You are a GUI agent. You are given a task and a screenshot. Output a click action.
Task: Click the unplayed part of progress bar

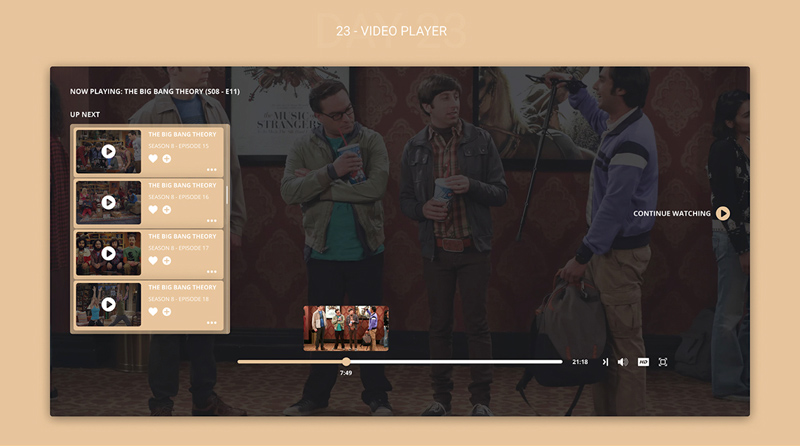pyautogui.click(x=457, y=362)
